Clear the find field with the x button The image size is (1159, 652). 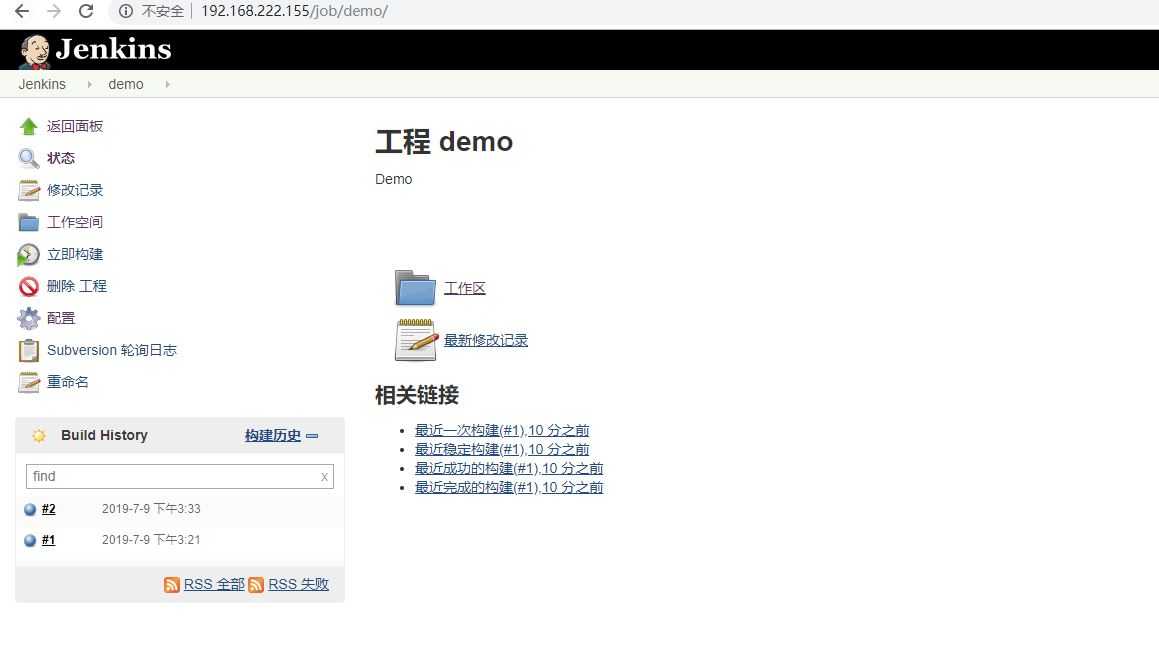coord(324,478)
